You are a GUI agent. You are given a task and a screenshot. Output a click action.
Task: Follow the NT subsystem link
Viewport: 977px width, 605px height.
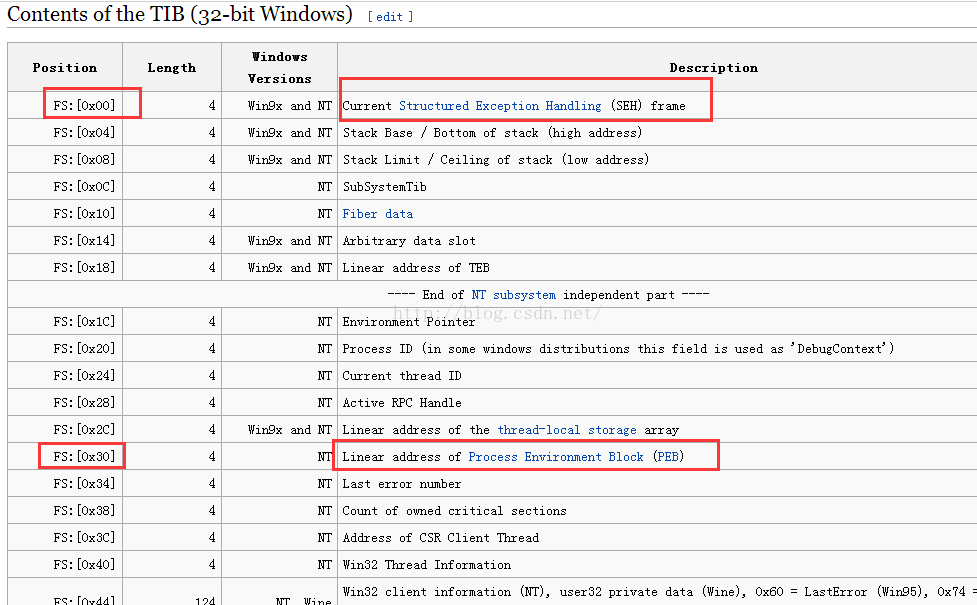coord(513,295)
